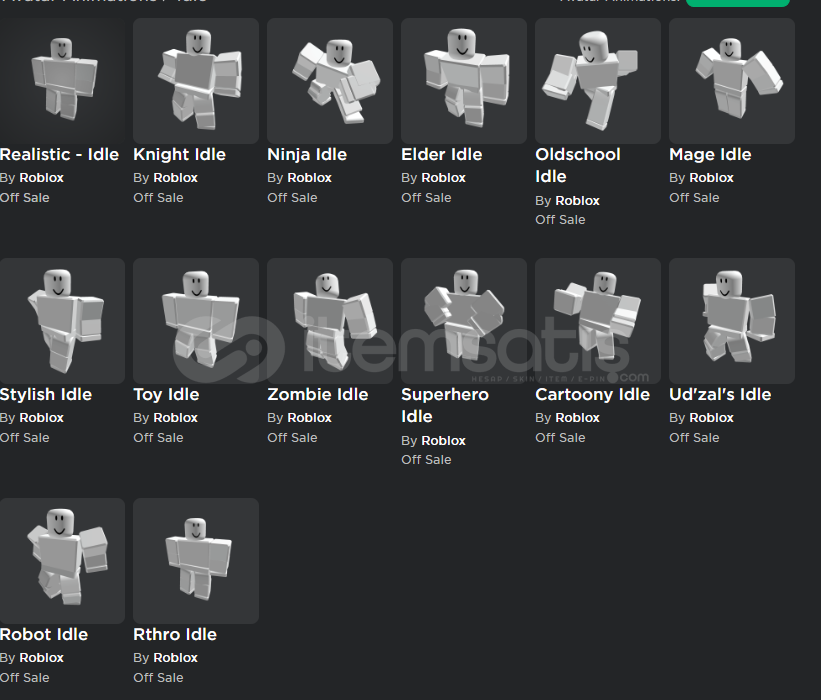The height and width of the screenshot is (700, 821).
Task: Pick the Superhero Idle avatar thumbnail
Action: (x=464, y=320)
